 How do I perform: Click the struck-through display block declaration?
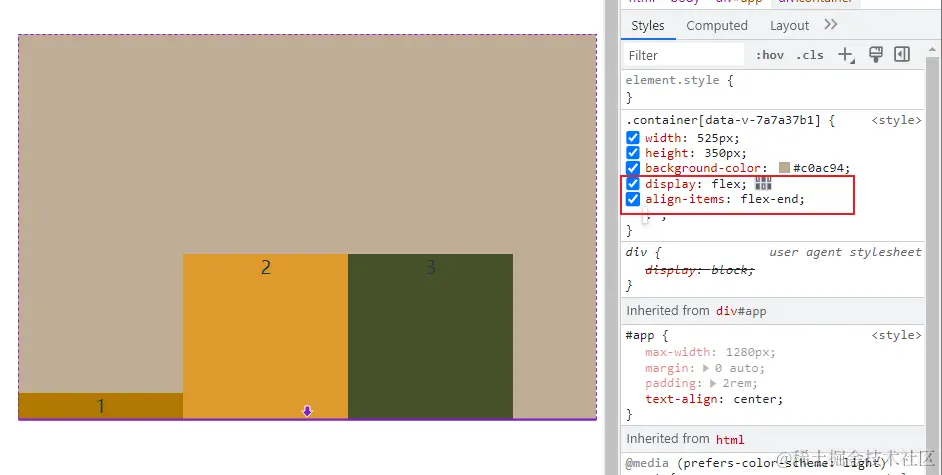pos(699,270)
